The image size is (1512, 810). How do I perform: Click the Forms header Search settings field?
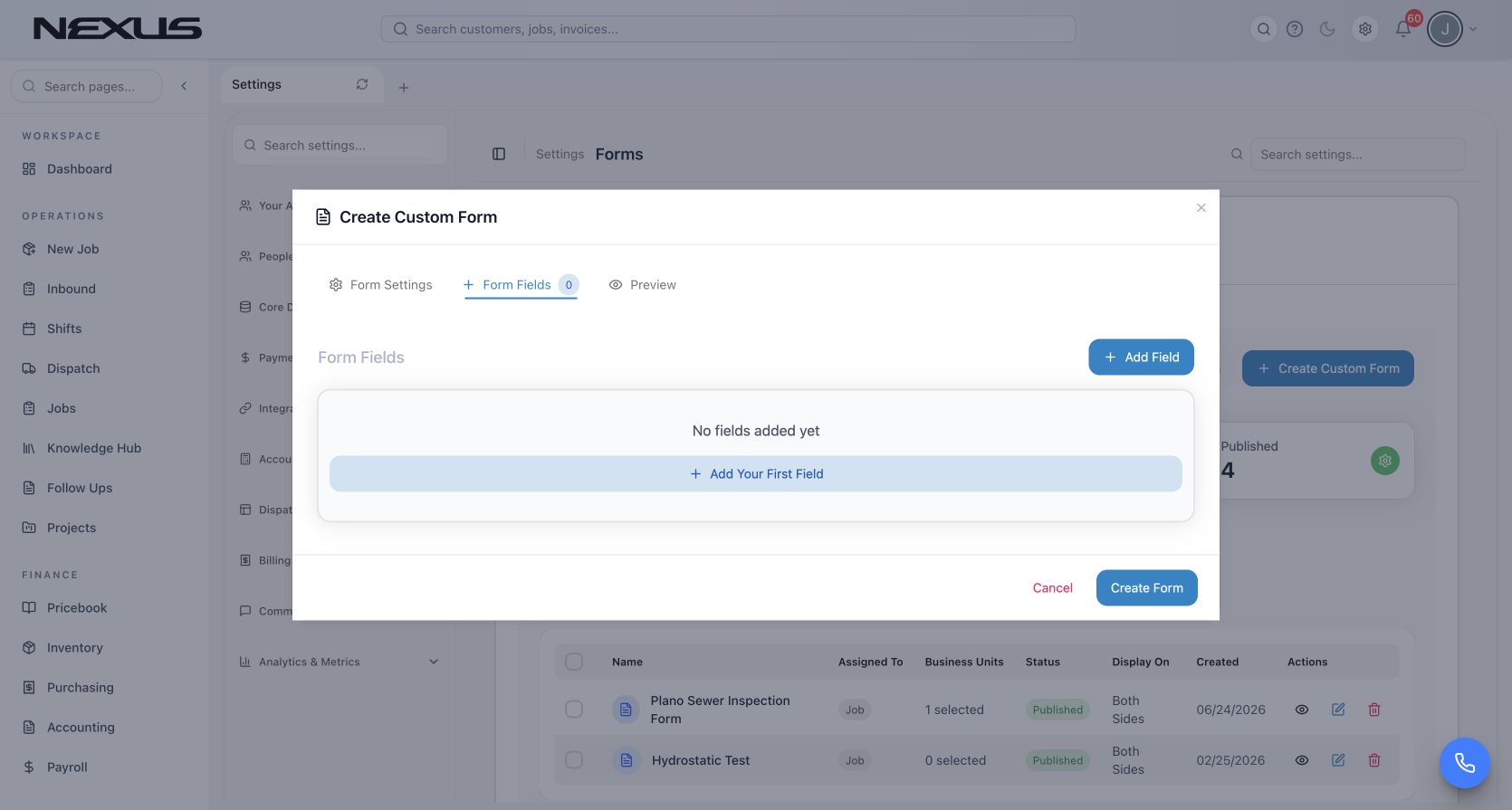pos(1358,155)
